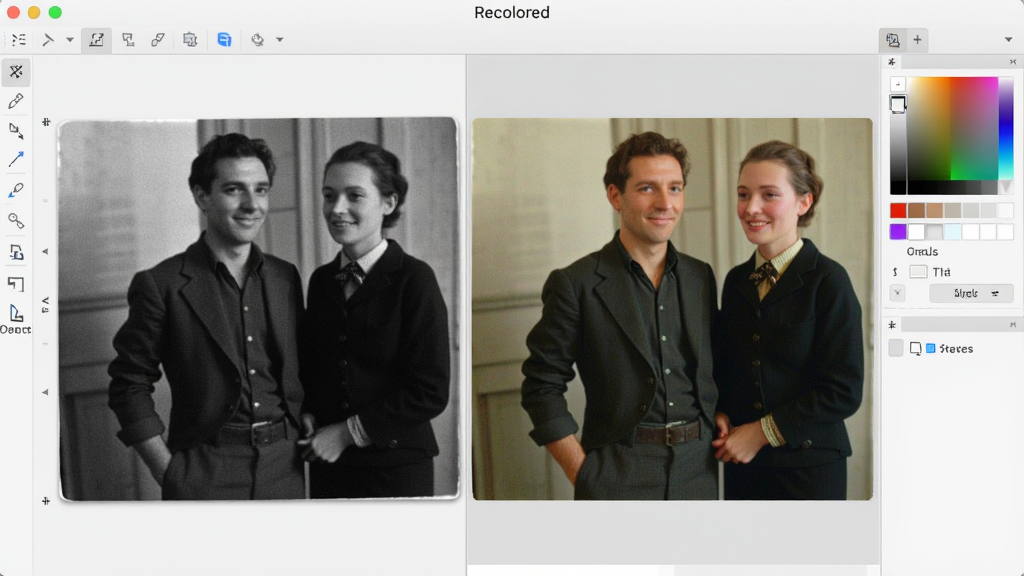The height and width of the screenshot is (576, 1024).
Task: Select the Staves layer row
Action: coord(951,349)
